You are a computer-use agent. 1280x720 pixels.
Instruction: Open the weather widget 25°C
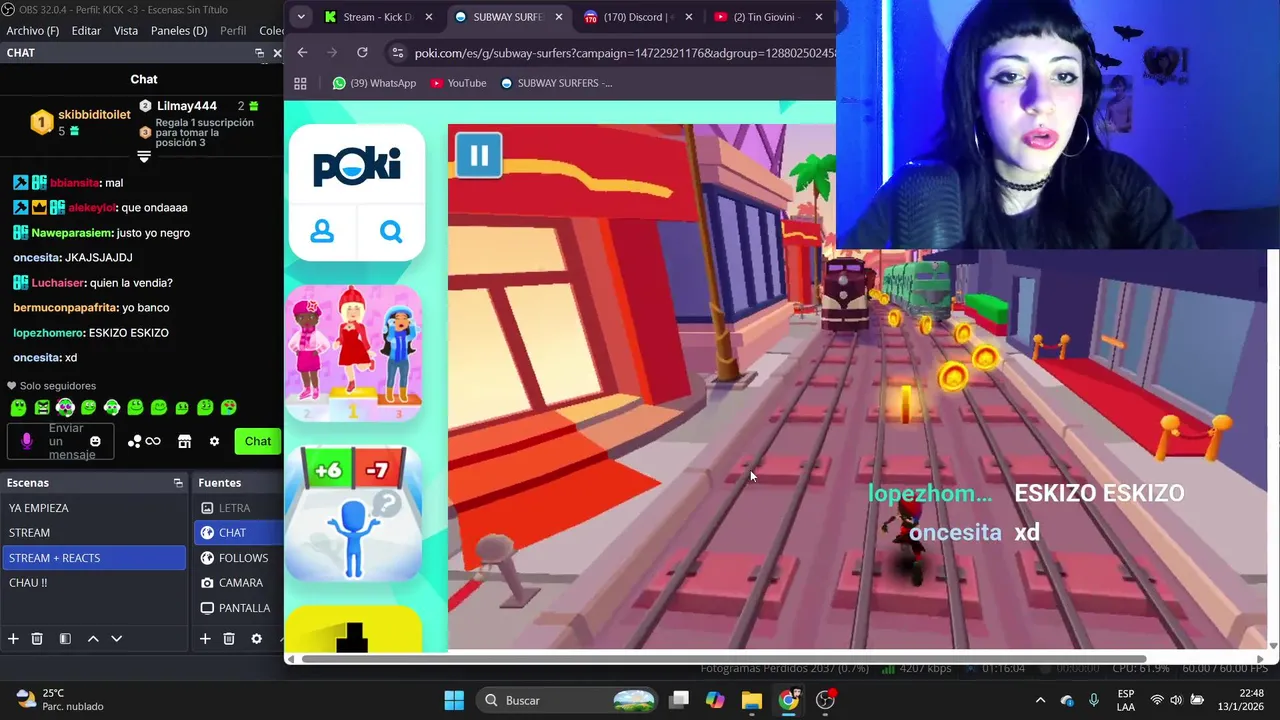[x=60, y=700]
